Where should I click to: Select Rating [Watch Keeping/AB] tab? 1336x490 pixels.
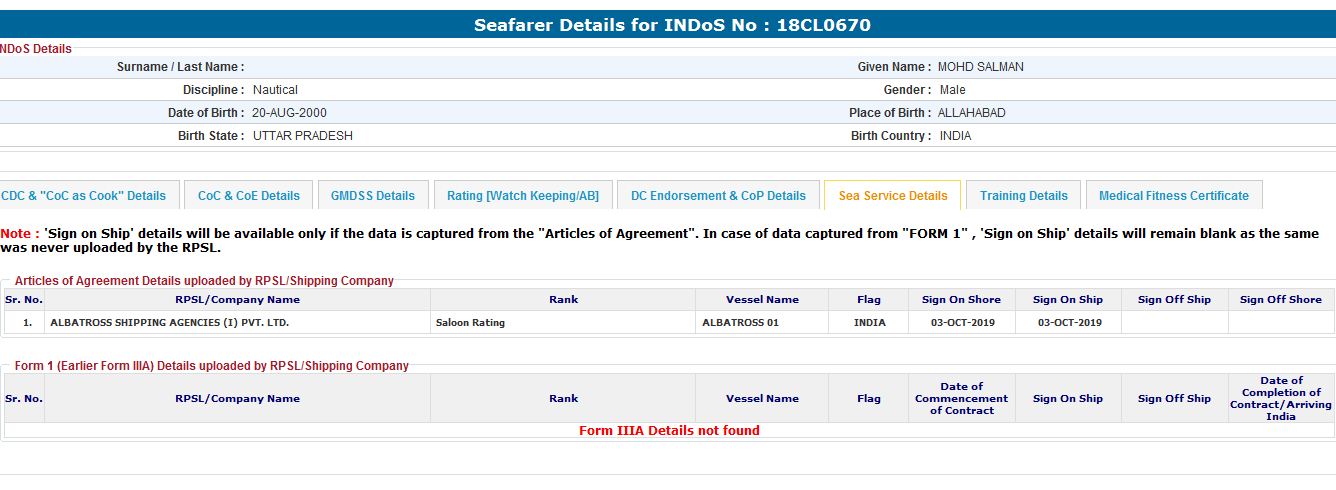523,196
